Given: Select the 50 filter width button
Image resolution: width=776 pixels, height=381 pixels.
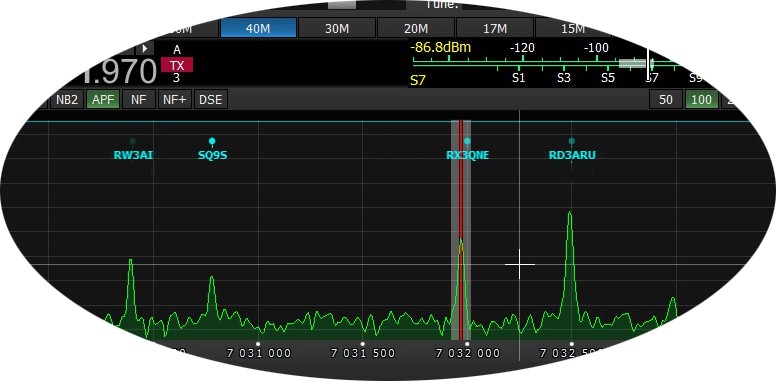Looking at the screenshot, I should 666,99.
